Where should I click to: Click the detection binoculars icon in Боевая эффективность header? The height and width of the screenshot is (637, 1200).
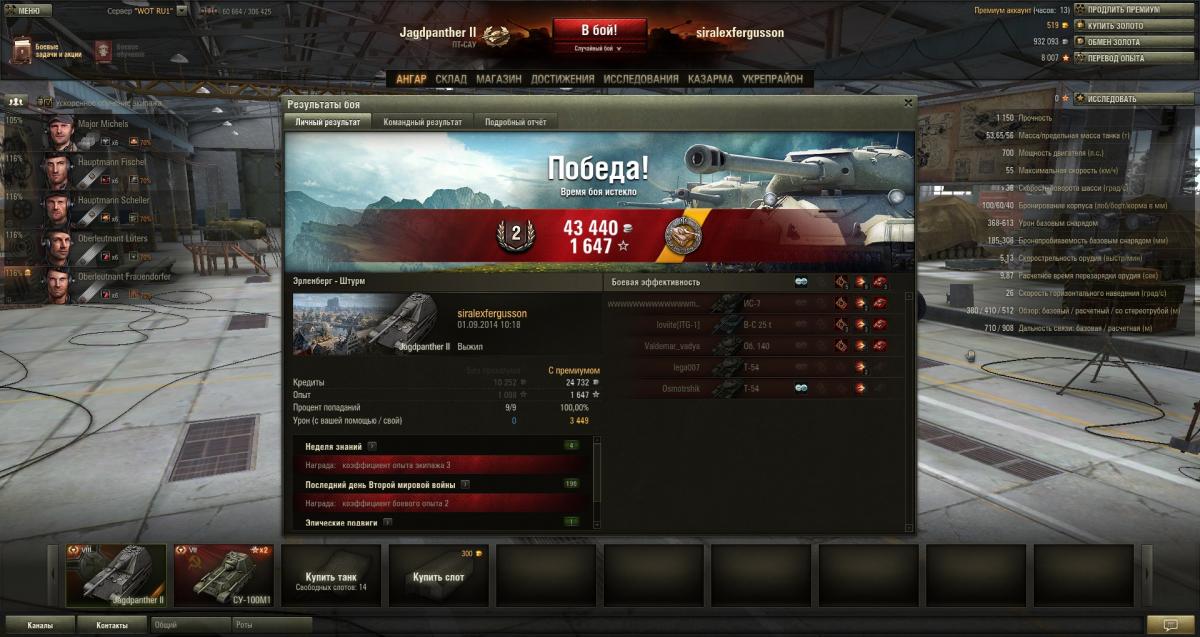pyautogui.click(x=801, y=282)
